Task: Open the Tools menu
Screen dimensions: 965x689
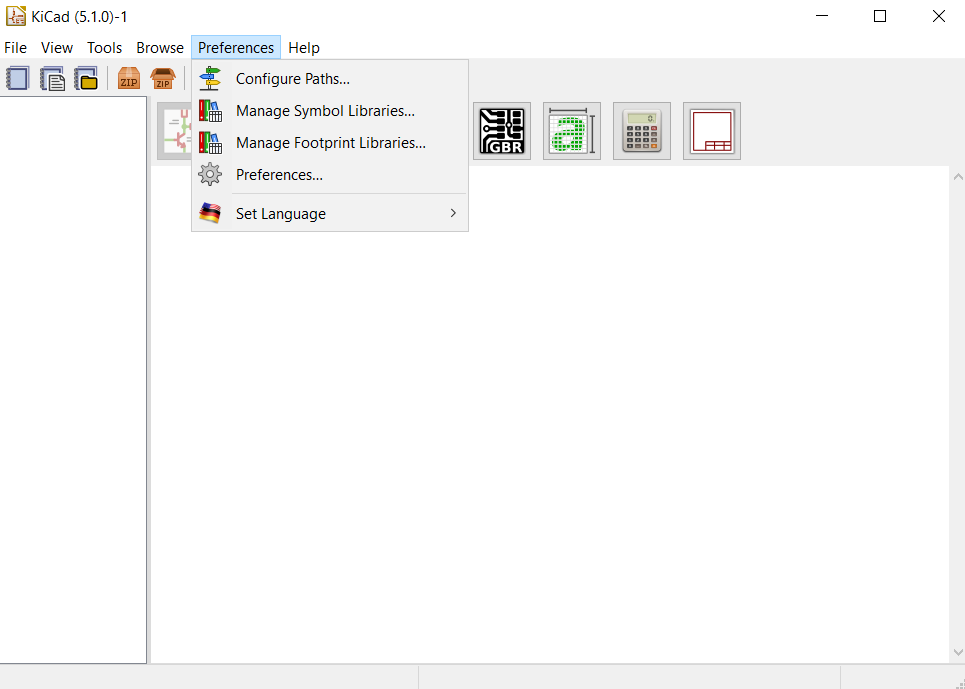Action: (104, 47)
